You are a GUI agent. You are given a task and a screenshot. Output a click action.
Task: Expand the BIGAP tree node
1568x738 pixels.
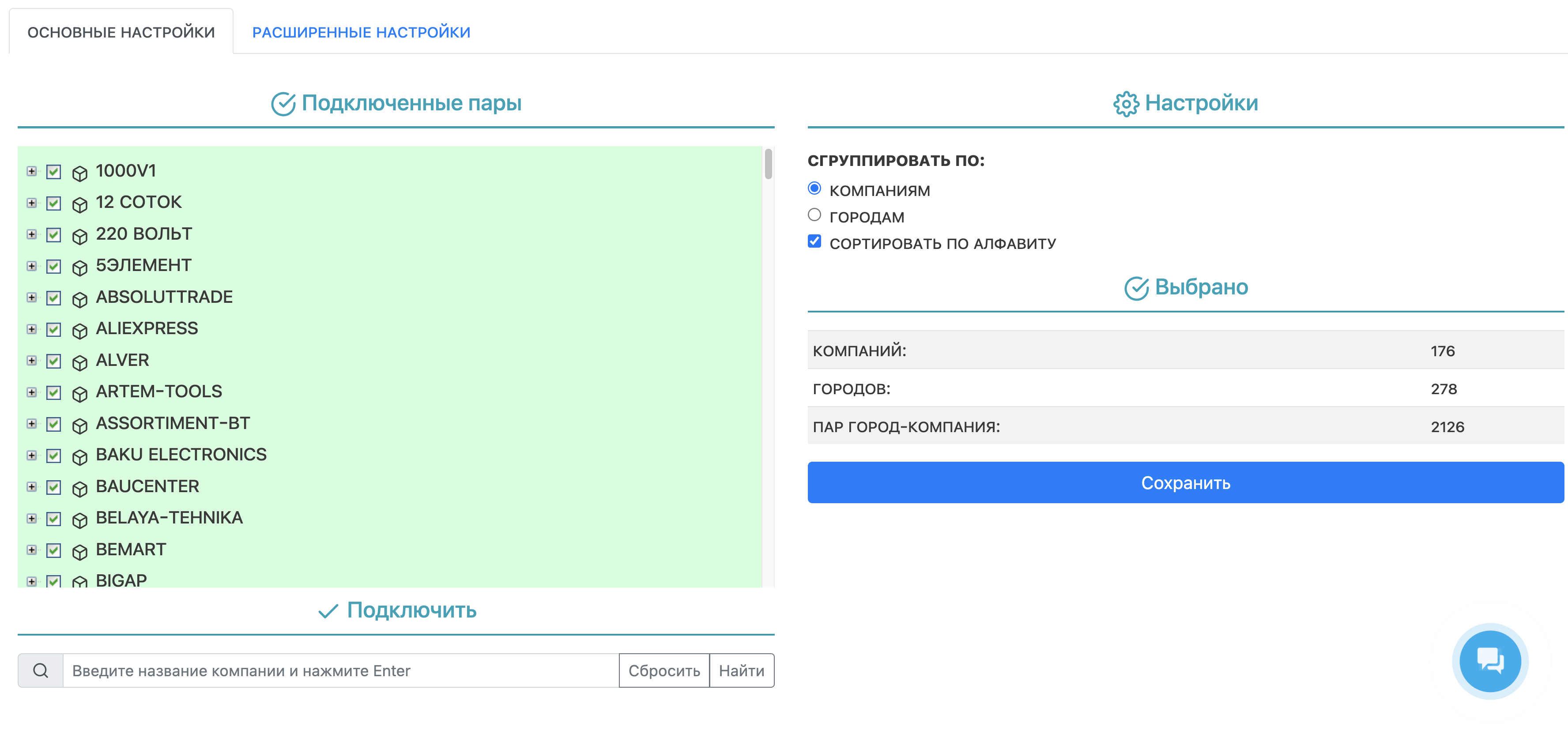pos(32,582)
